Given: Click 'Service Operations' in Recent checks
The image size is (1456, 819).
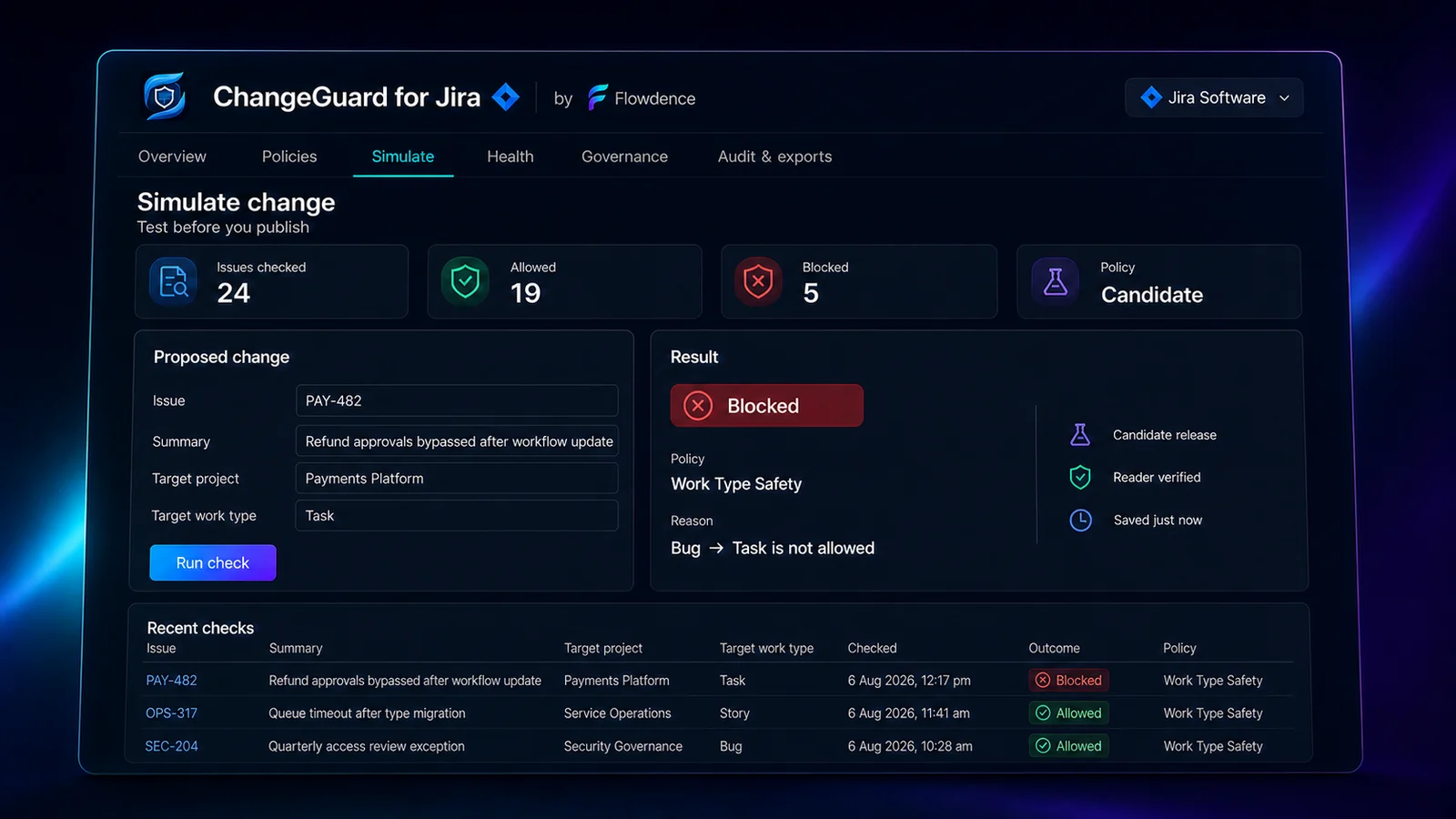Looking at the screenshot, I should [x=617, y=713].
